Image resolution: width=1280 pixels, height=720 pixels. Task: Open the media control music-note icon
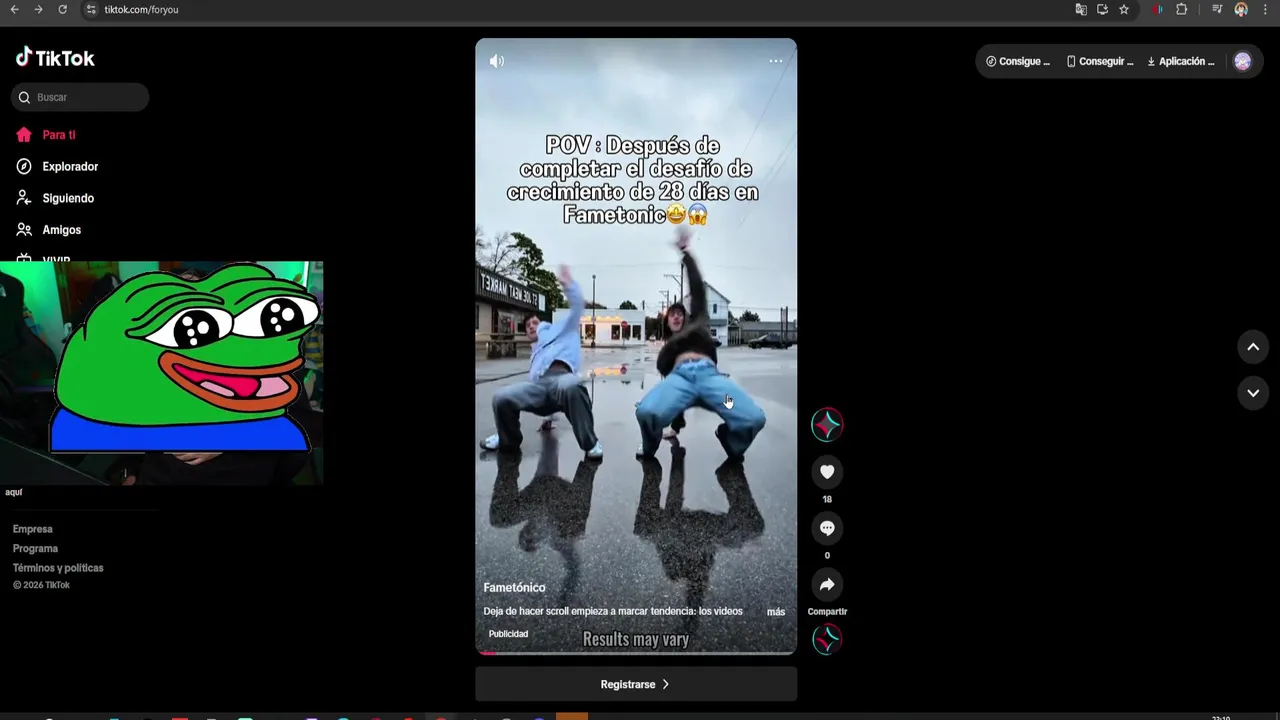pos(1217,9)
